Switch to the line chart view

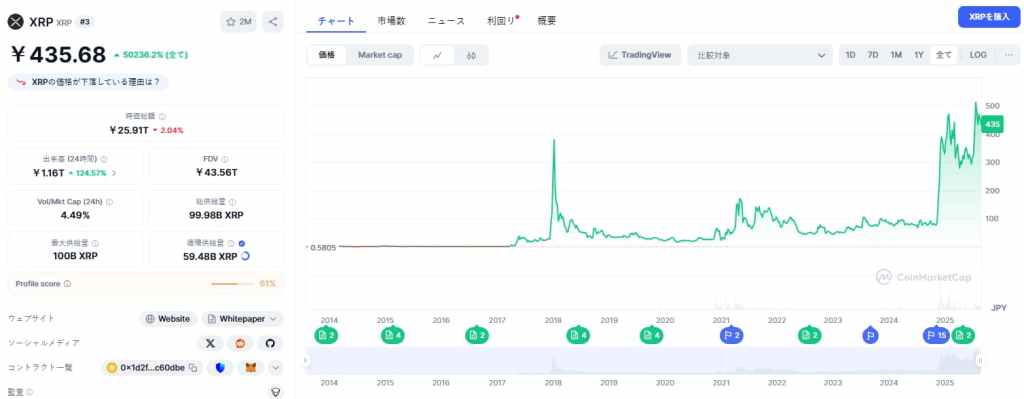tap(438, 56)
